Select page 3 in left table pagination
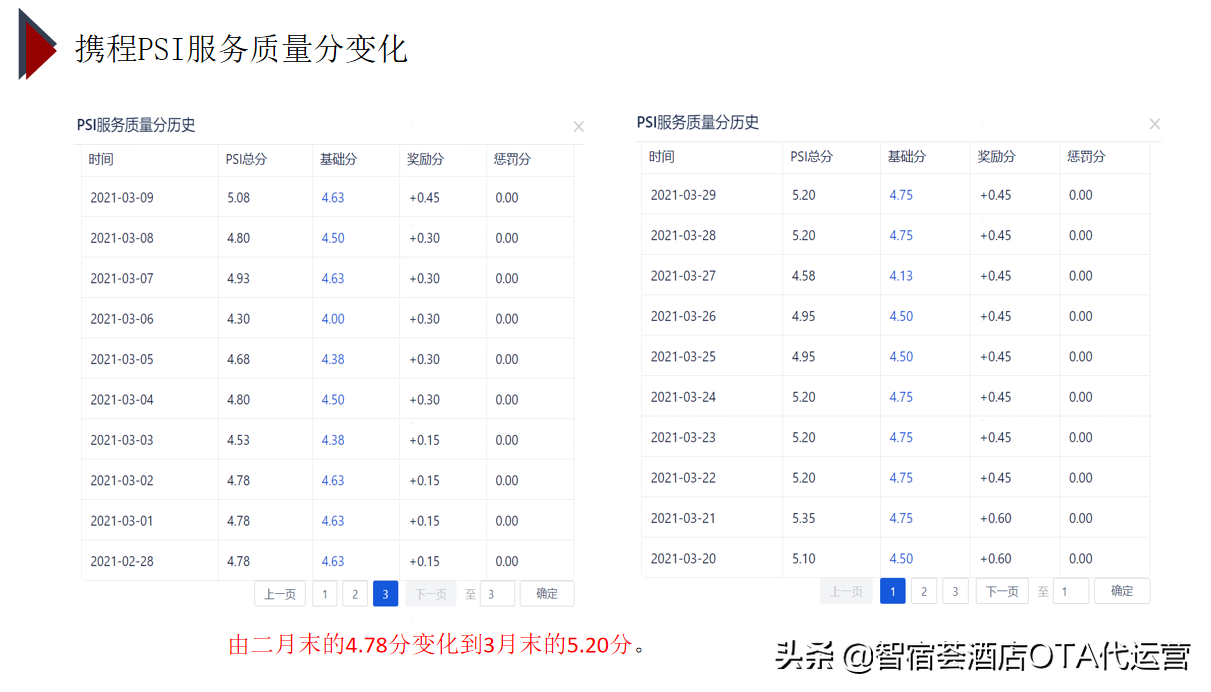Viewport: 1211px width, 692px height. [386, 594]
